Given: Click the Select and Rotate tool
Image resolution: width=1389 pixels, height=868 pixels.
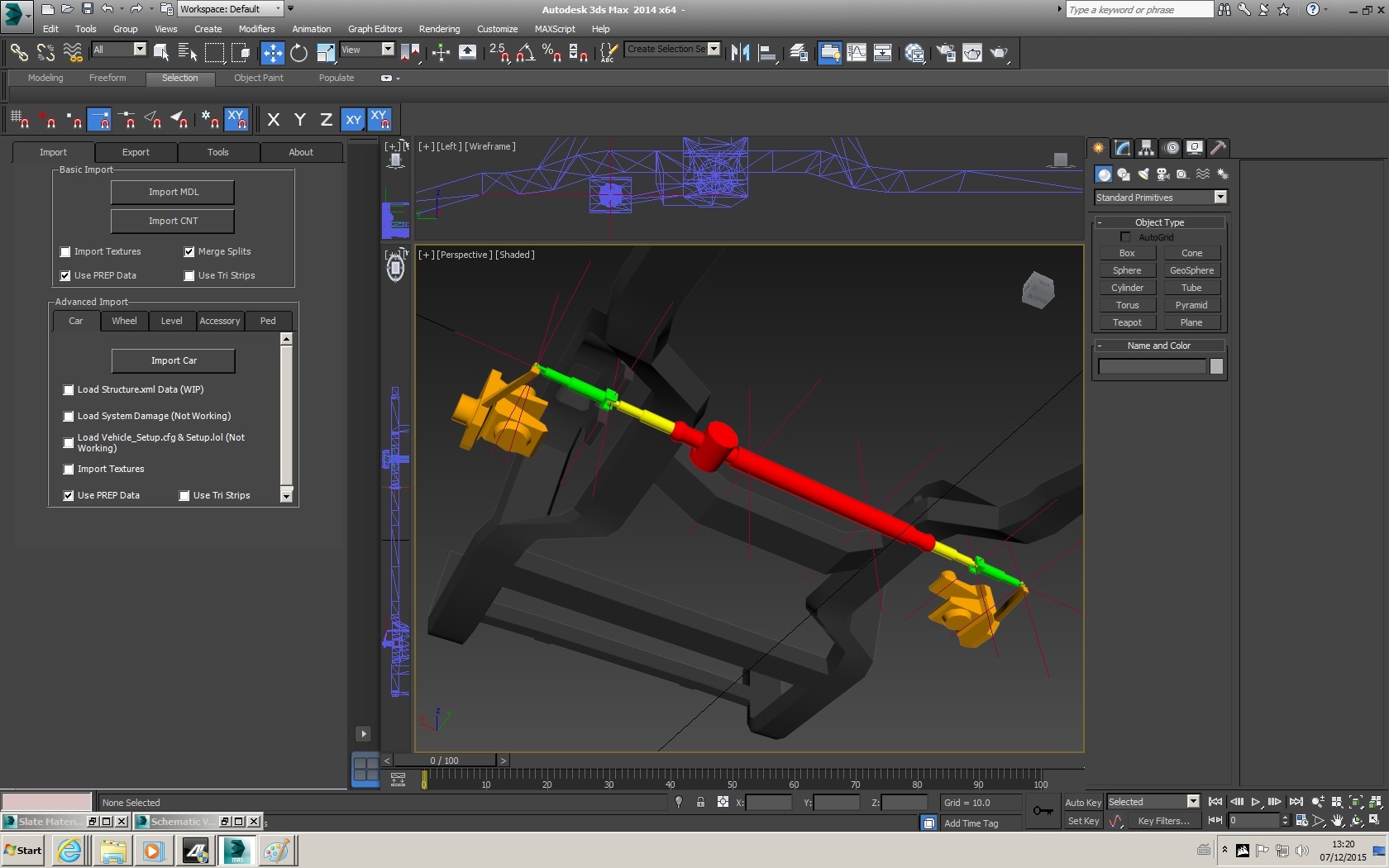Looking at the screenshot, I should [298, 53].
